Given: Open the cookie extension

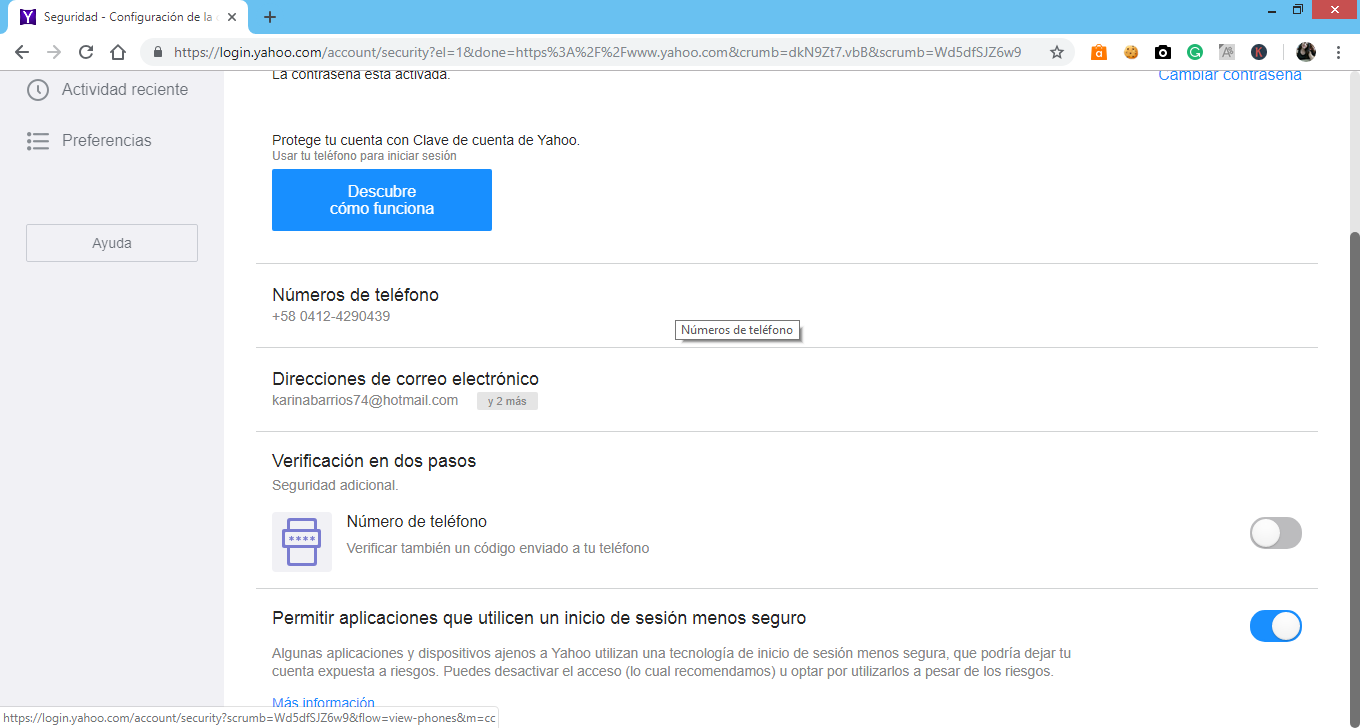Looking at the screenshot, I should [1131, 52].
